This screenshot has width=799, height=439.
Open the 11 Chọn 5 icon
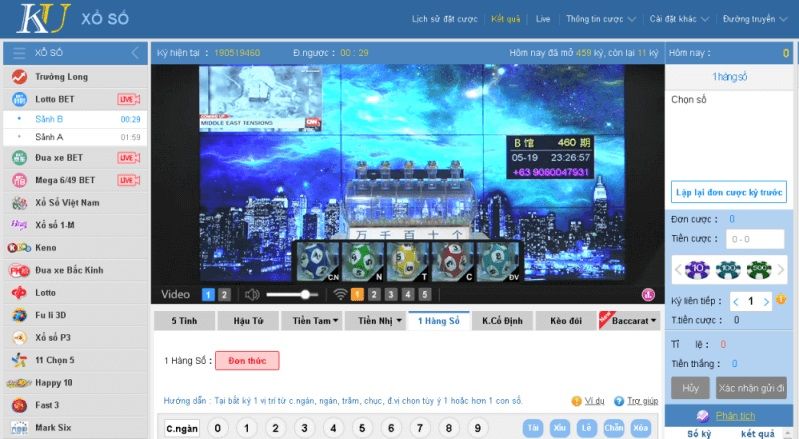tap(19, 360)
